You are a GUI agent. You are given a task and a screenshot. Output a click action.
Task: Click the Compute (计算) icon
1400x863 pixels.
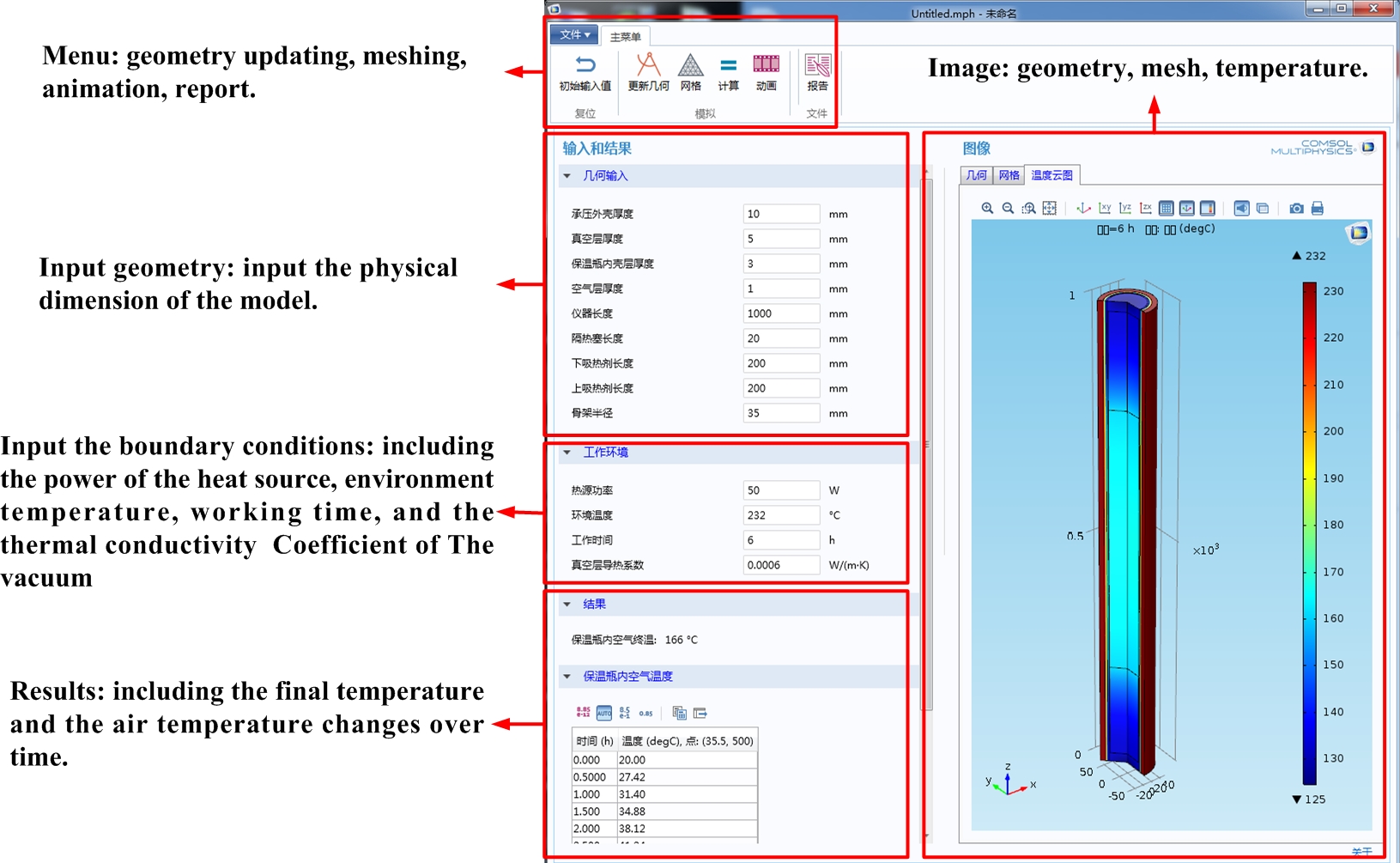728,65
